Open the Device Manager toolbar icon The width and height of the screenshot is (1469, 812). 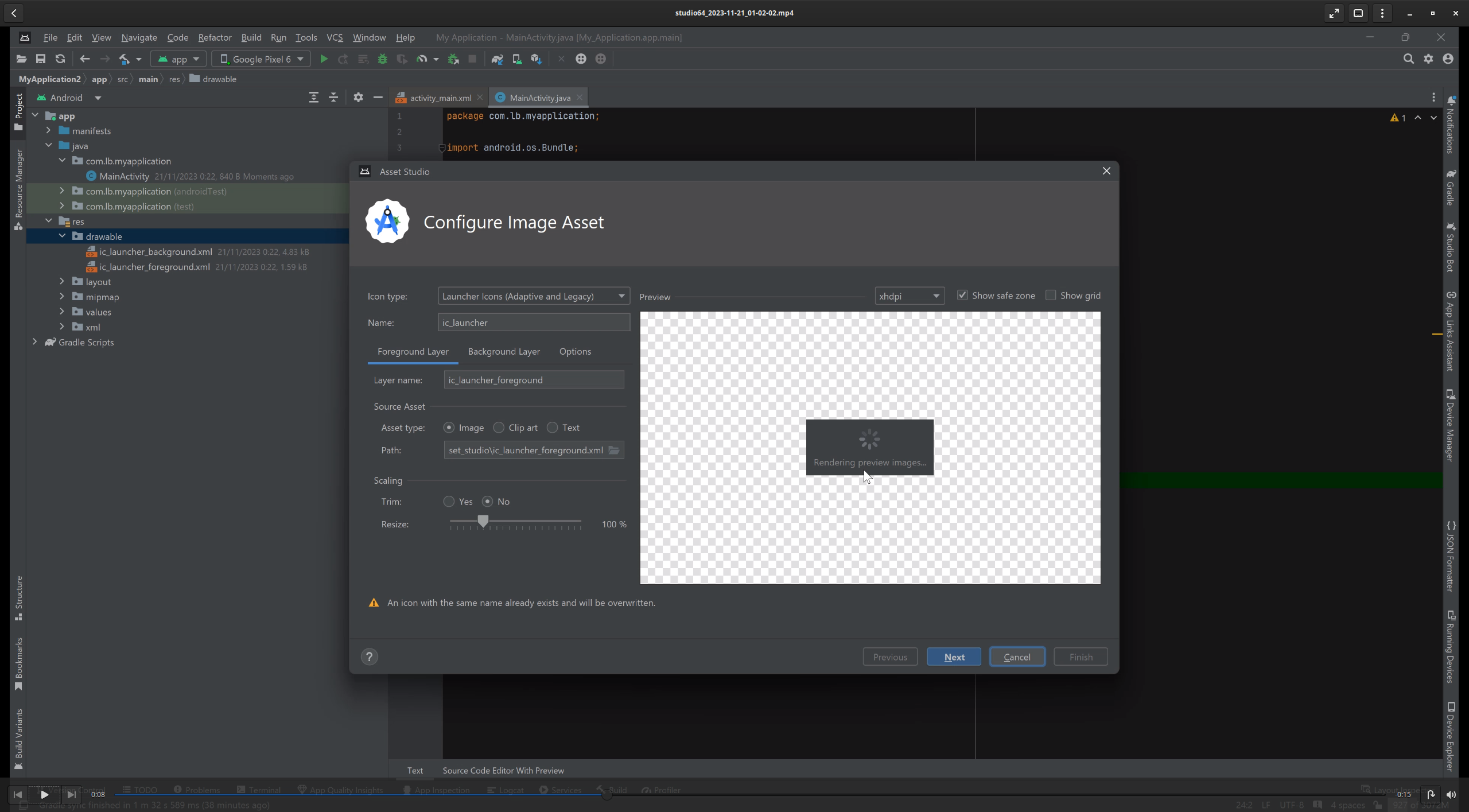pos(516,59)
